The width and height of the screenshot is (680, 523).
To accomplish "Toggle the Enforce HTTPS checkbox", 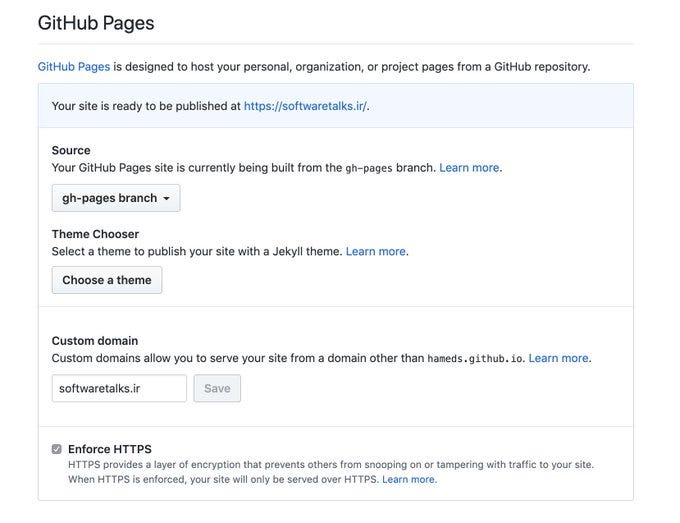I will coord(56,449).
